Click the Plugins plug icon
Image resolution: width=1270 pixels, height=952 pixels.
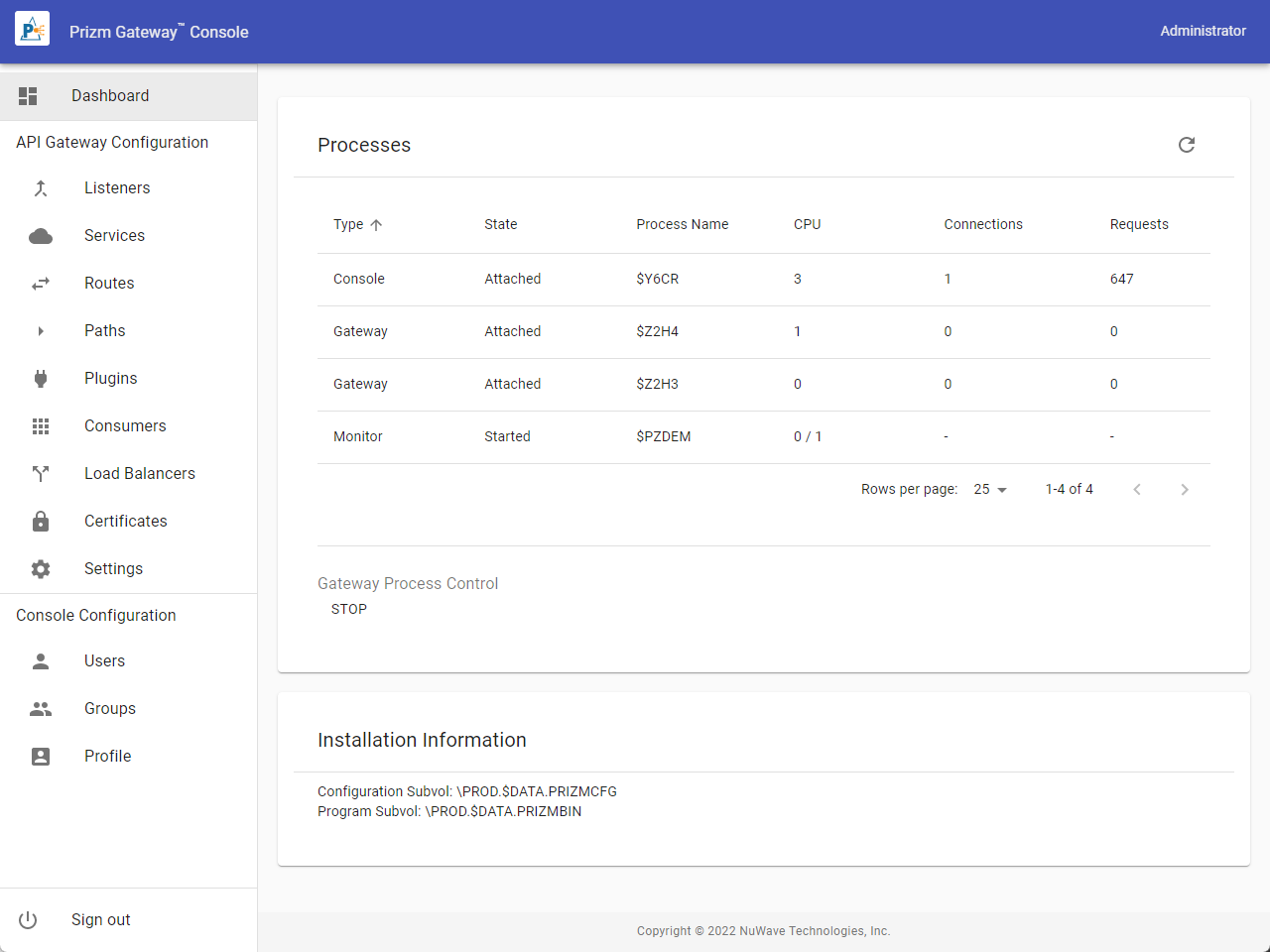[41, 379]
